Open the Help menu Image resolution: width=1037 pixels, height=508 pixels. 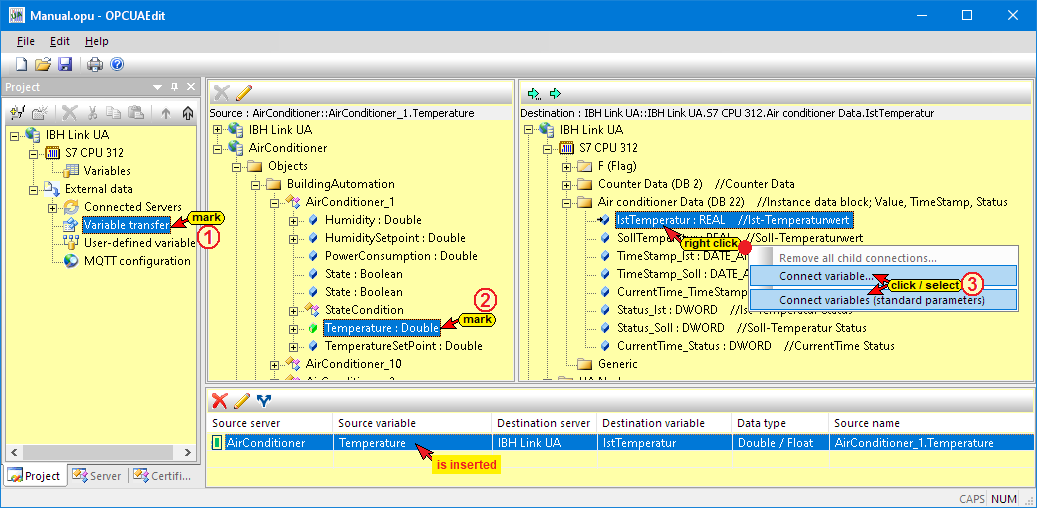97,41
